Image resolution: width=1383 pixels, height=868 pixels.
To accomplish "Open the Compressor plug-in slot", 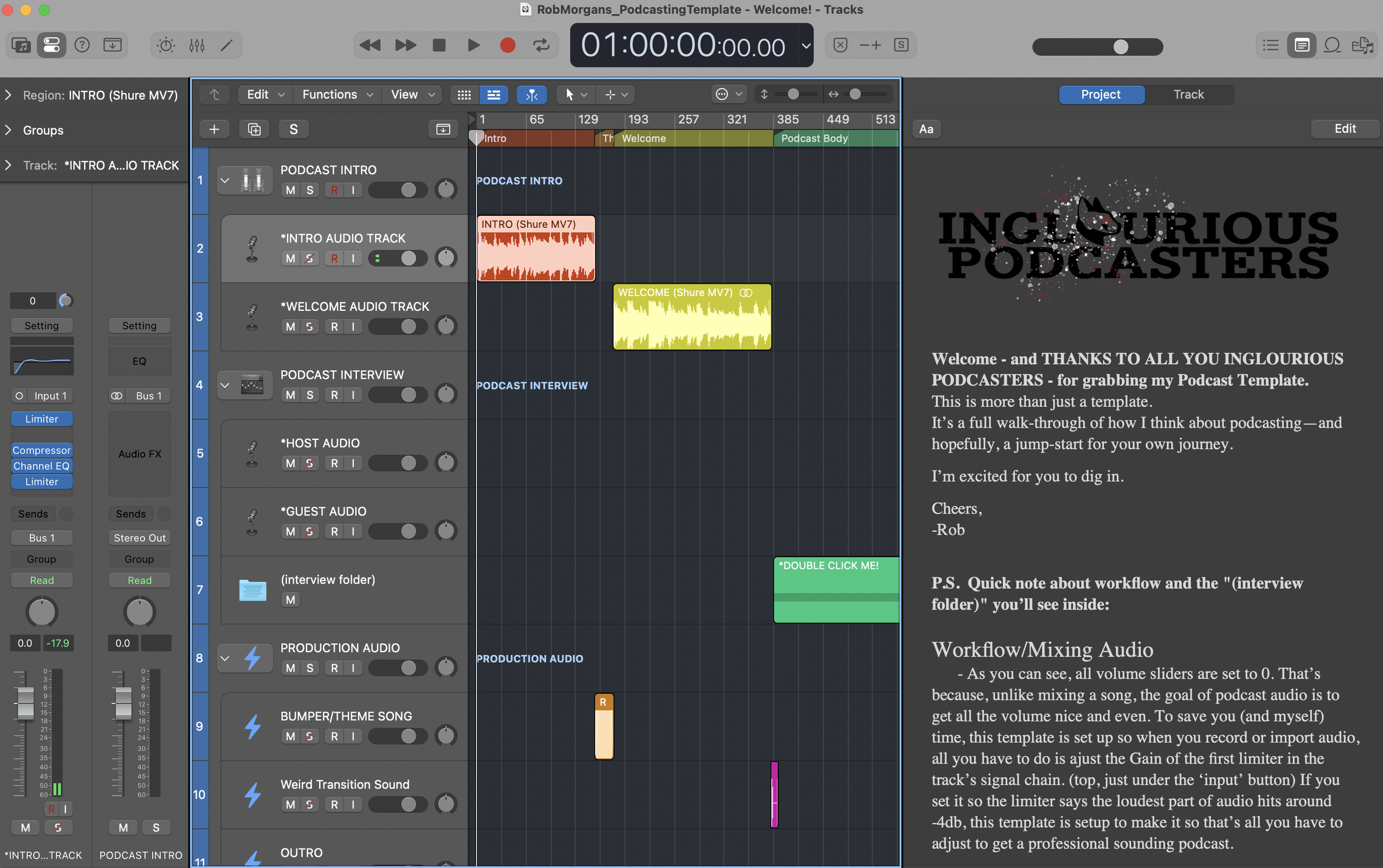I will coord(41,450).
